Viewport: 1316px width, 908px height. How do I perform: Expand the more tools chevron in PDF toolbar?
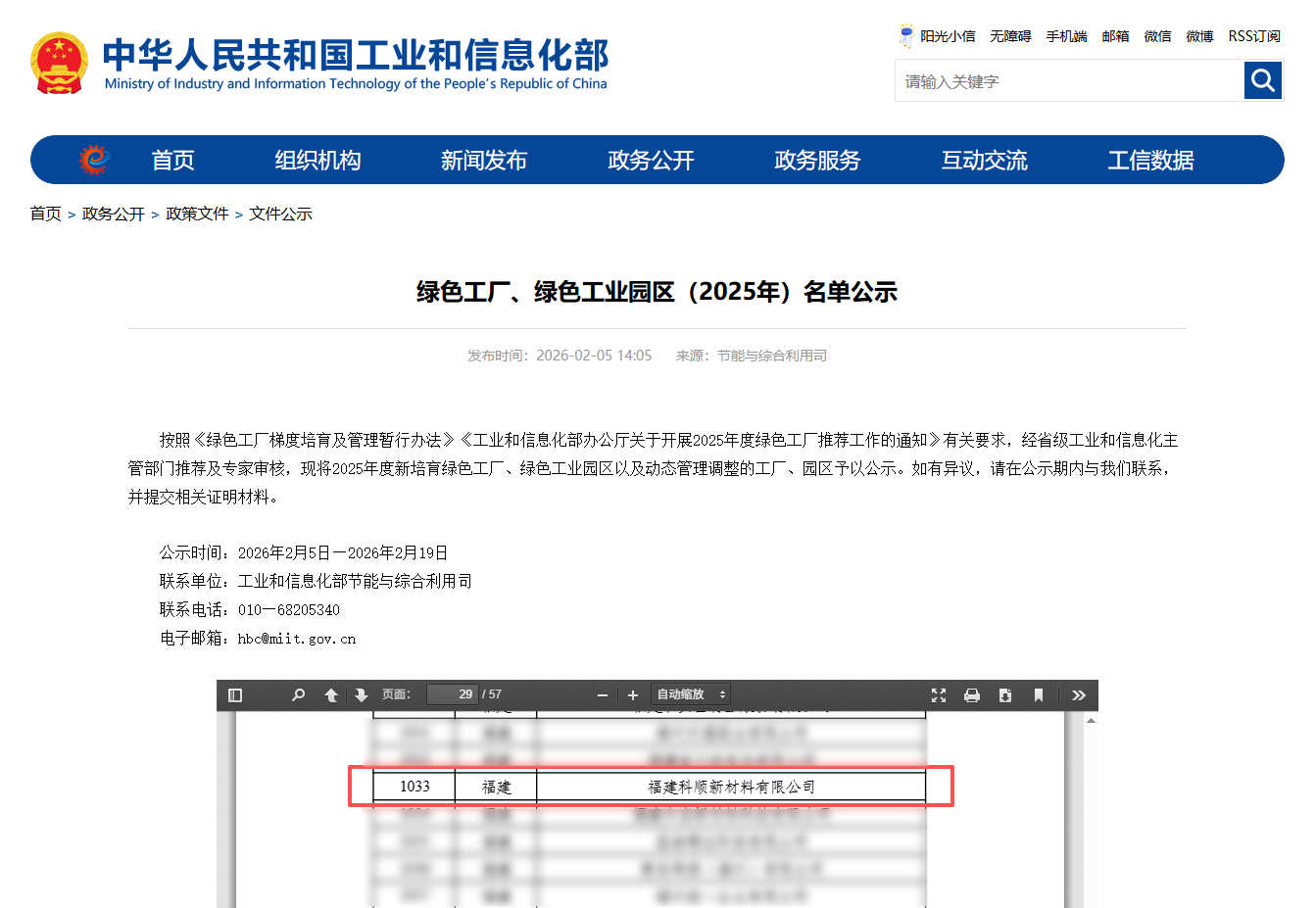[x=1079, y=694]
